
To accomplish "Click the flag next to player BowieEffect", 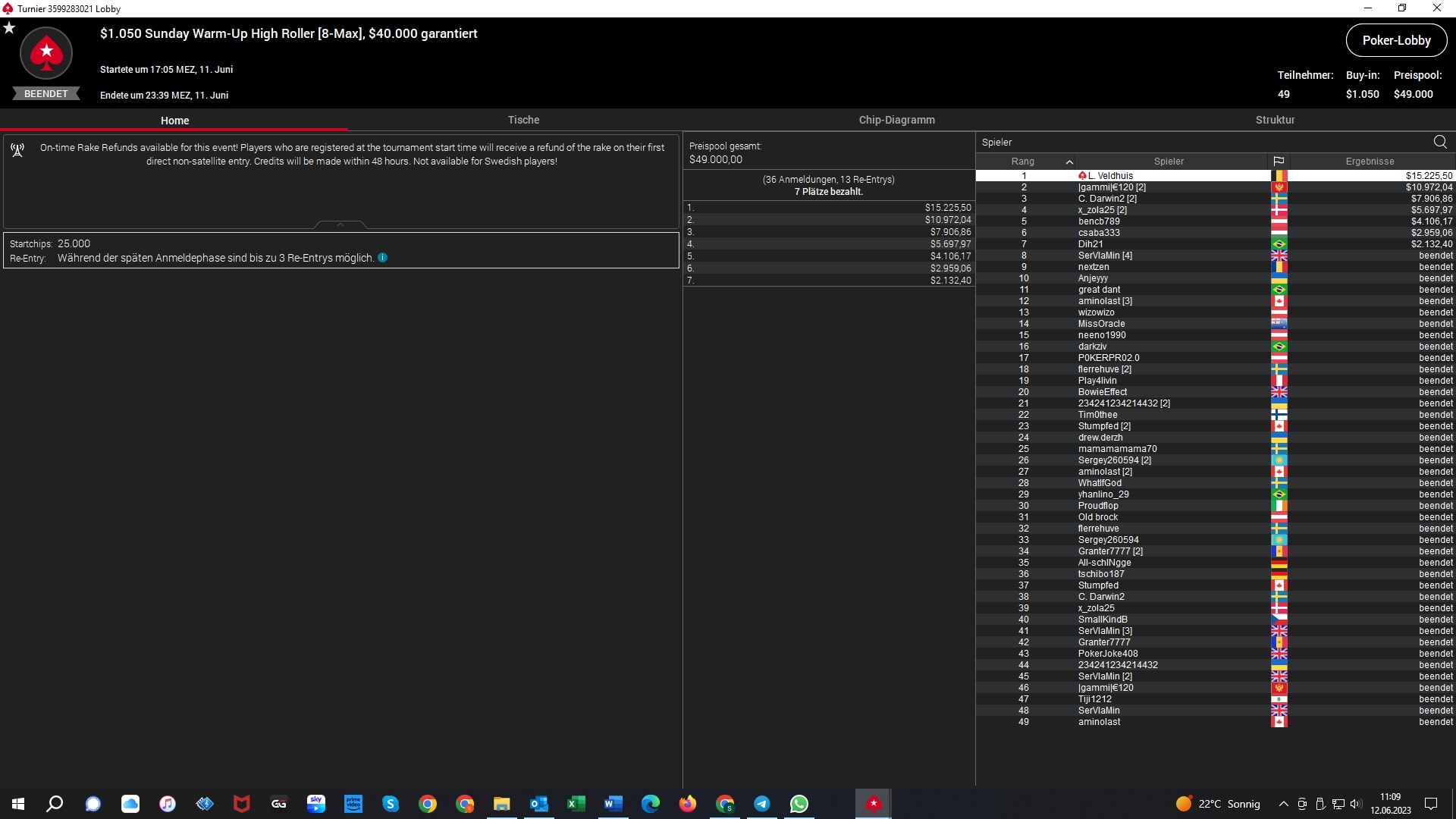I will pos(1279,392).
